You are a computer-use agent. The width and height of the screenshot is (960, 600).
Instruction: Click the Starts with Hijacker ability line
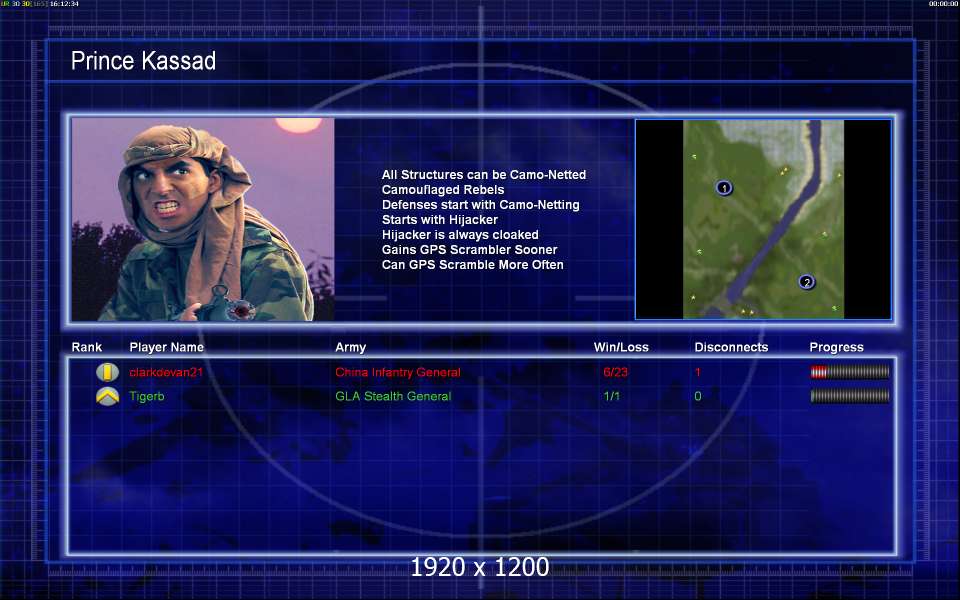pyautogui.click(x=440, y=220)
